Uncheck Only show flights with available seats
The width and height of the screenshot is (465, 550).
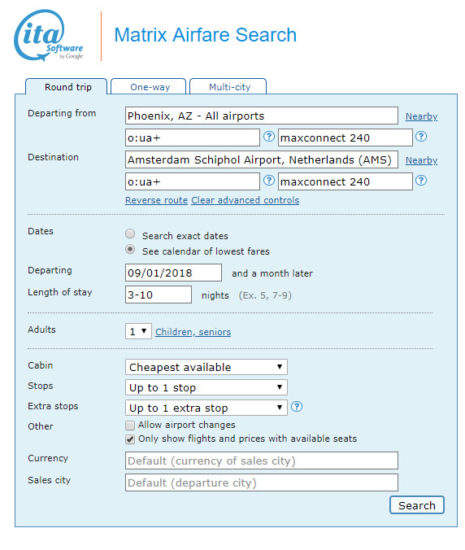[130, 439]
